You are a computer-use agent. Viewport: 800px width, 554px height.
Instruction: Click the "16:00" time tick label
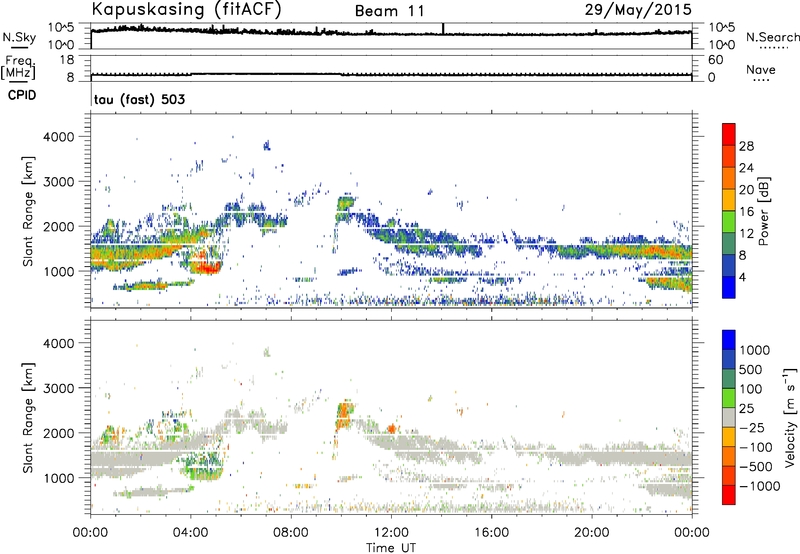(x=491, y=533)
